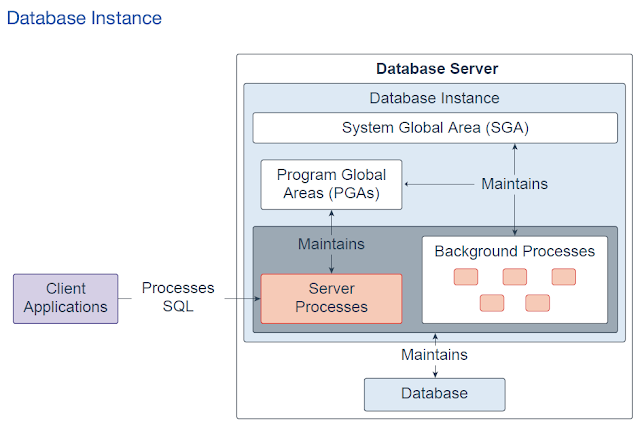The width and height of the screenshot is (640, 428).
Task: Select the Database box below the instance
Action: (x=435, y=395)
